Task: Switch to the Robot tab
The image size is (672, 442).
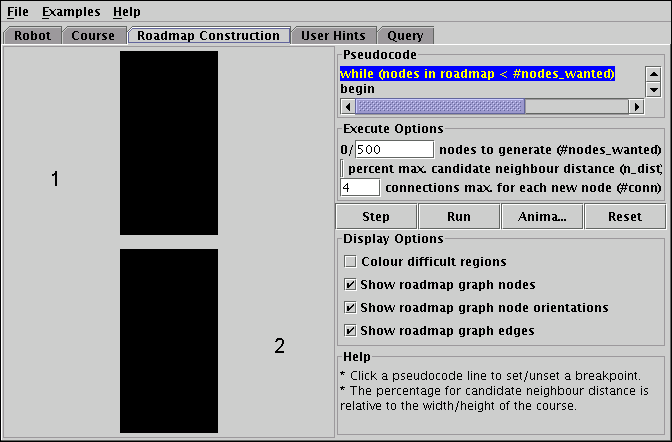Action: click(x=33, y=36)
